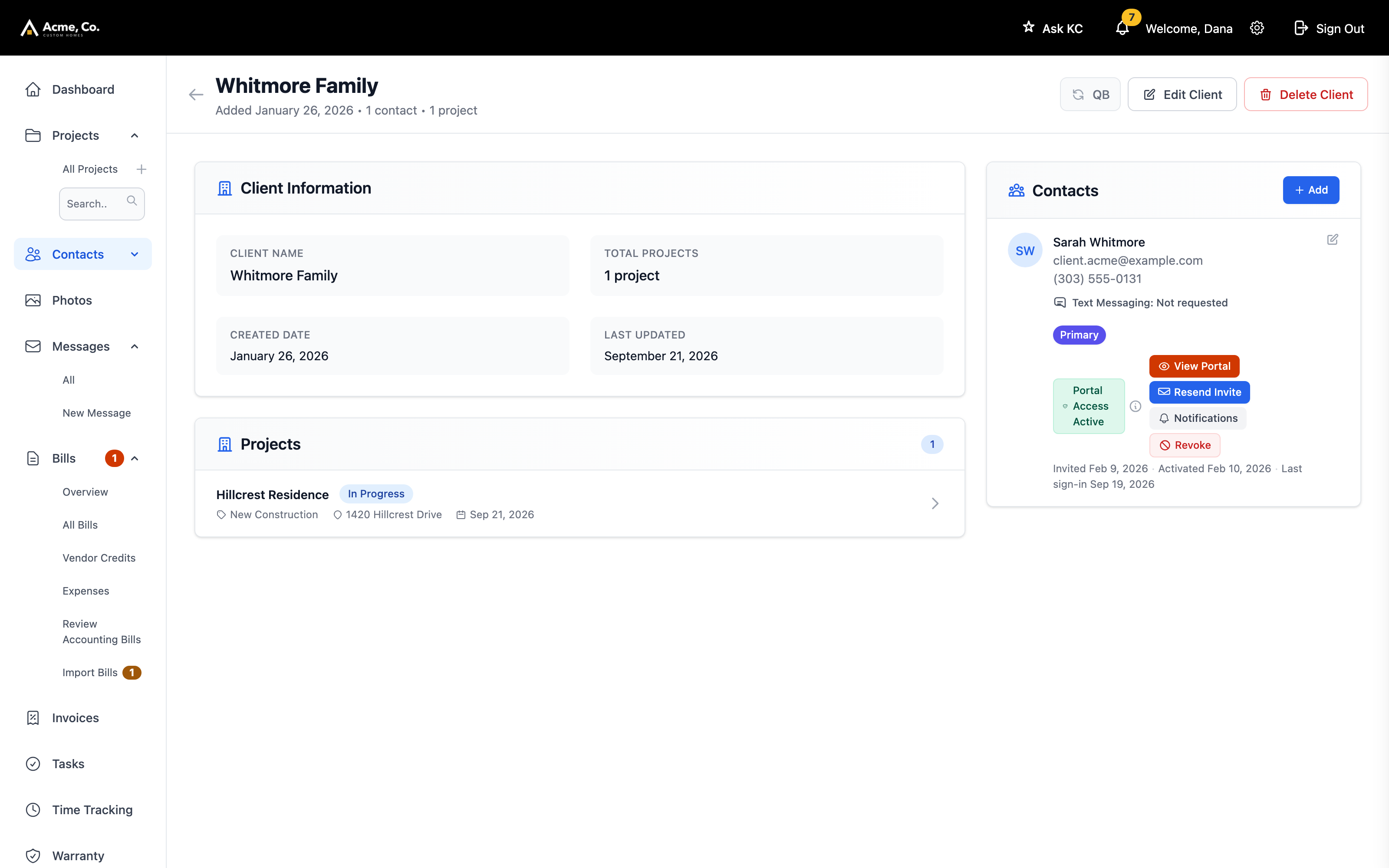Image resolution: width=1389 pixels, height=868 pixels.
Task: Open All Projects in sidebar
Action: 90,169
